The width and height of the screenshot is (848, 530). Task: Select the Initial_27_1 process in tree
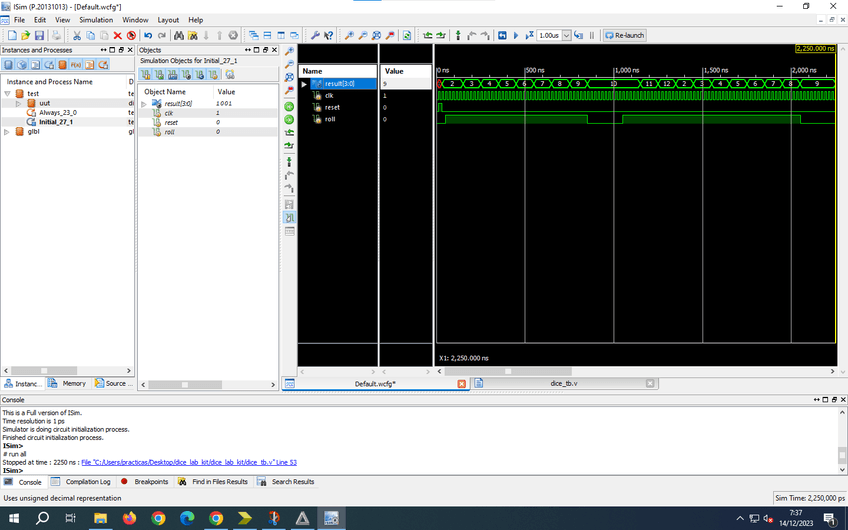[56, 122]
